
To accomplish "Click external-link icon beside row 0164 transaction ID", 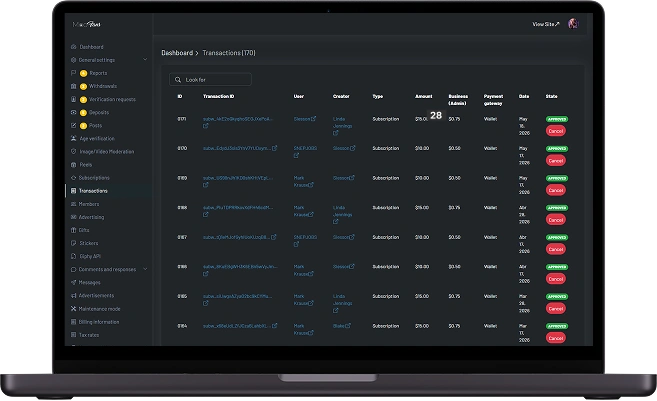I will [x=274, y=326].
